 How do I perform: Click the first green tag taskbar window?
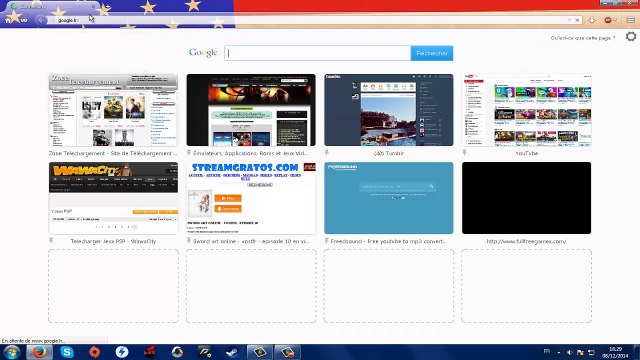260,352
